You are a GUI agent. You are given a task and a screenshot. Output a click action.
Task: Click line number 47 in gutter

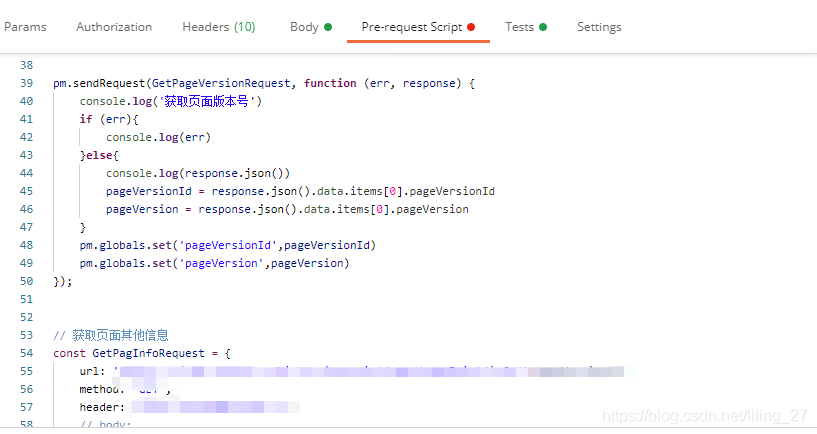27,227
